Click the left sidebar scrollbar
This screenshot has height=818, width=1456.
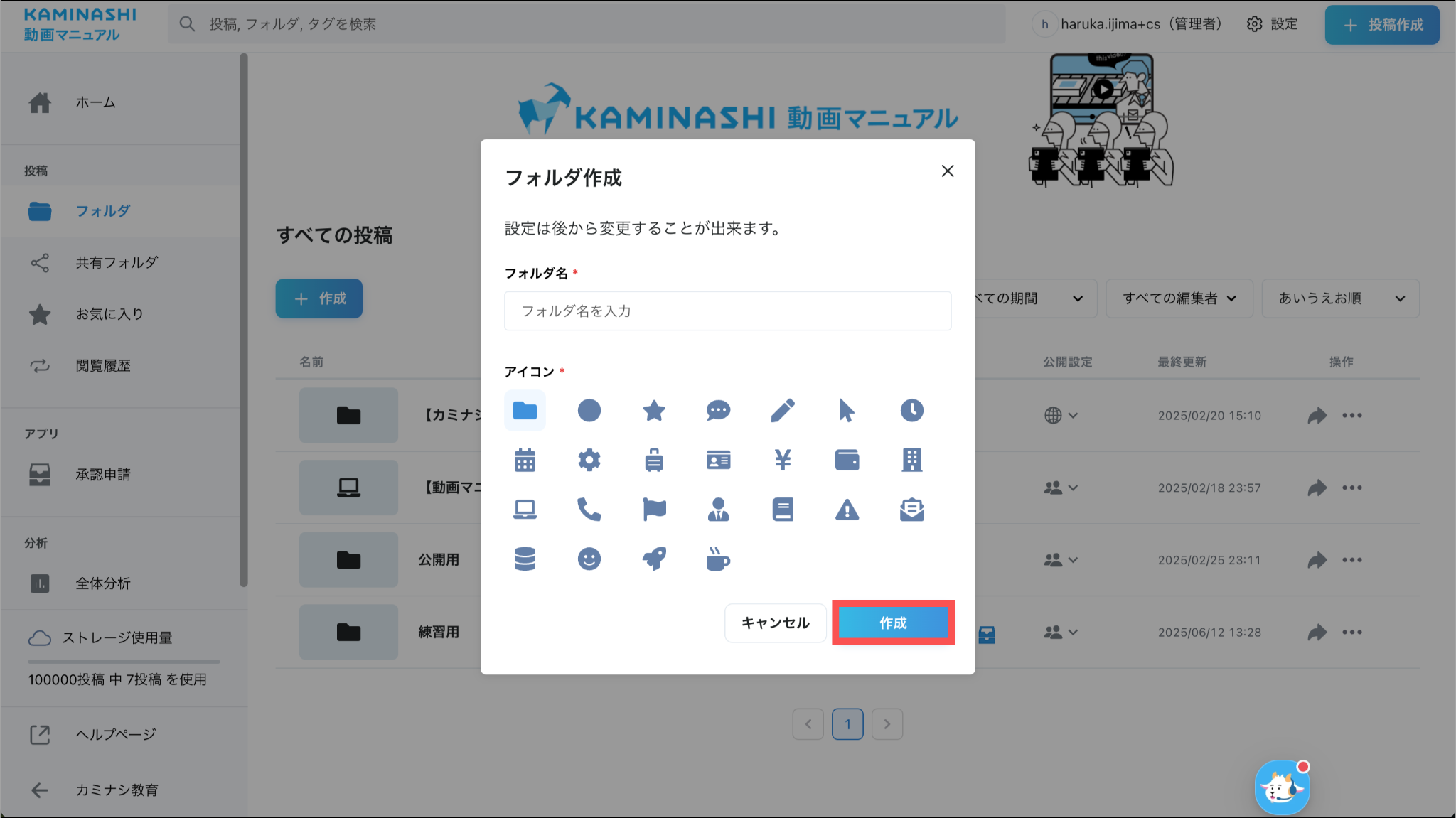coord(244,320)
